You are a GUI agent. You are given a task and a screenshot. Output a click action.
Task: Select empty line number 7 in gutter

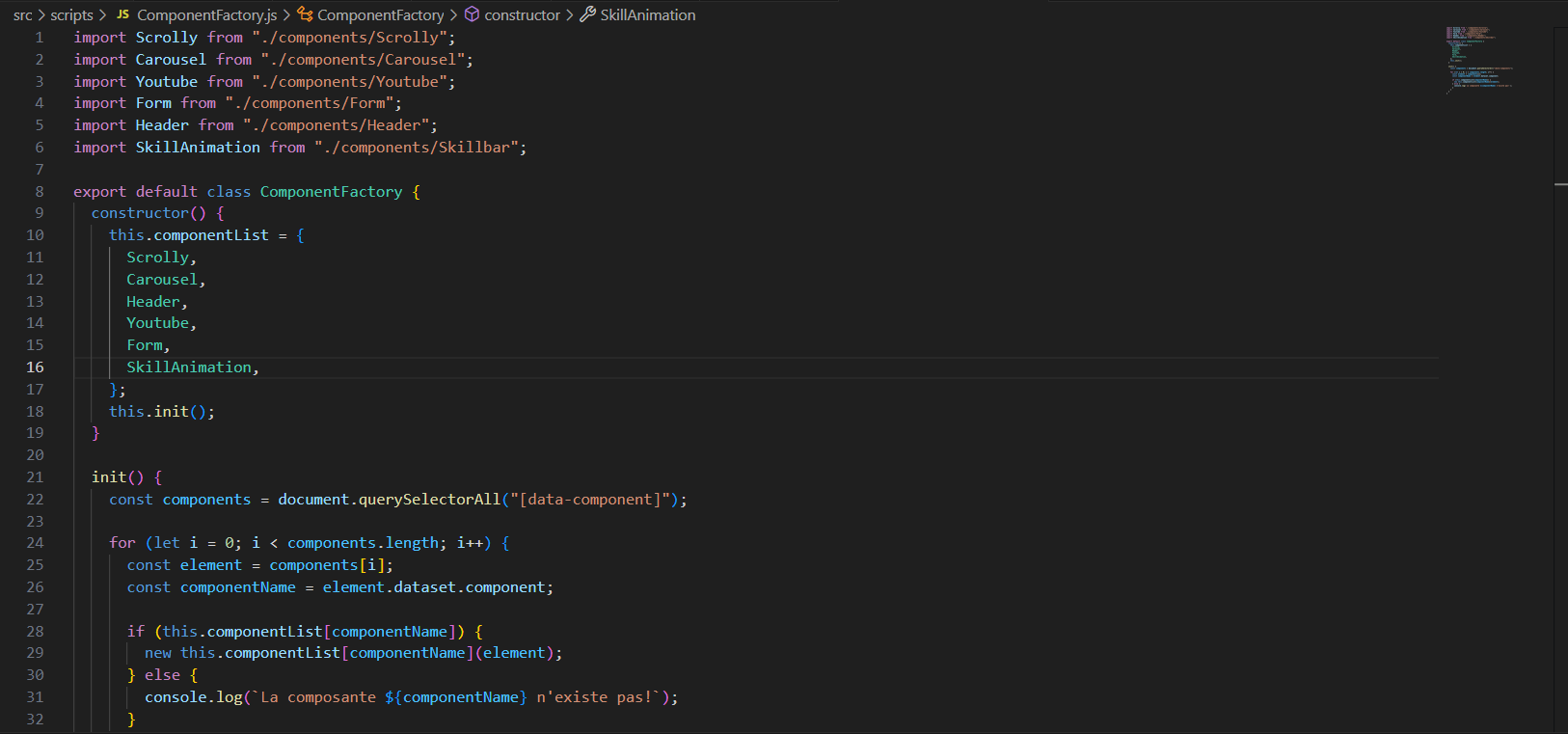click(x=40, y=170)
